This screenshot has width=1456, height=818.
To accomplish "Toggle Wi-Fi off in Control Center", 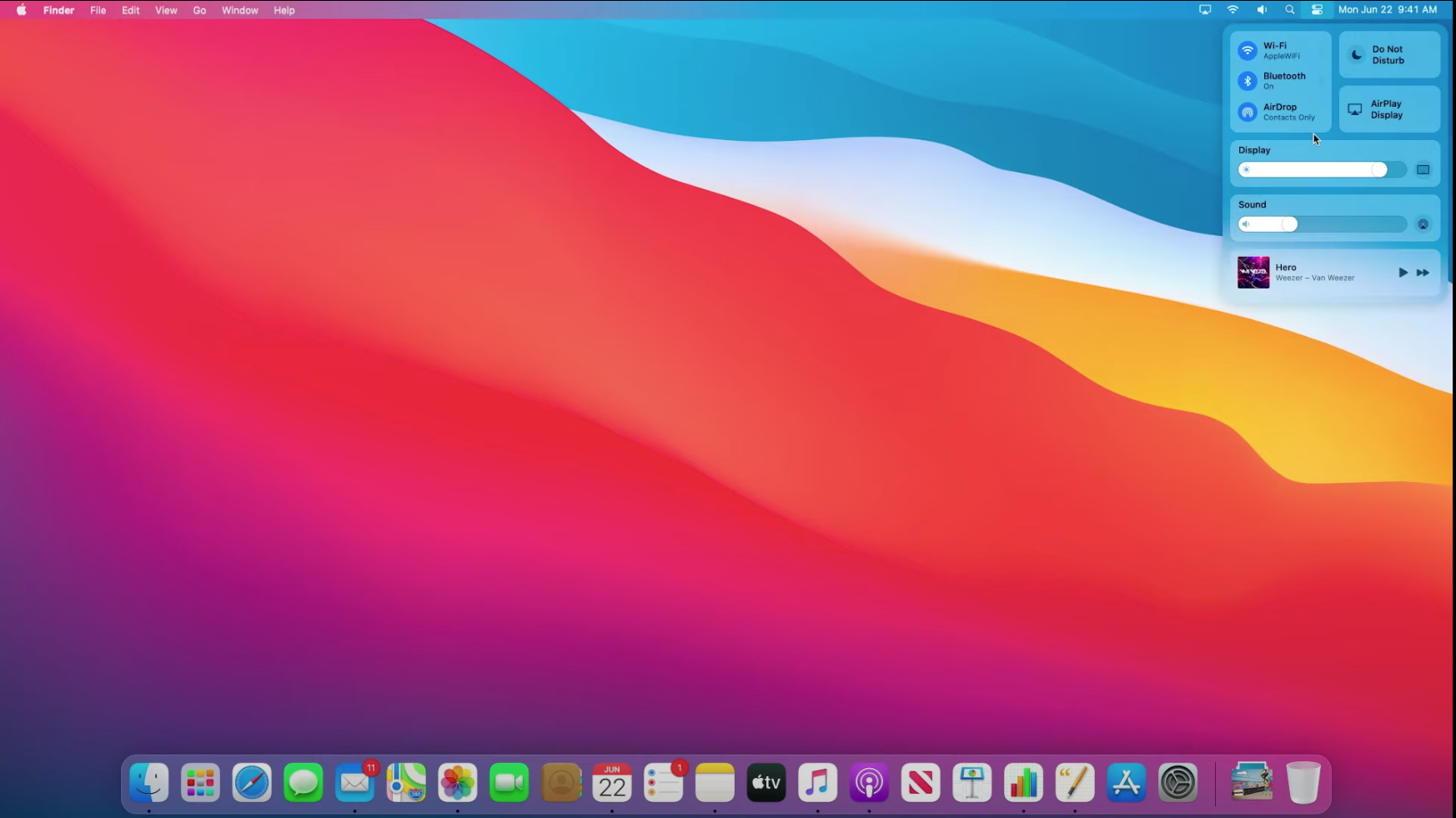I will point(1247,50).
